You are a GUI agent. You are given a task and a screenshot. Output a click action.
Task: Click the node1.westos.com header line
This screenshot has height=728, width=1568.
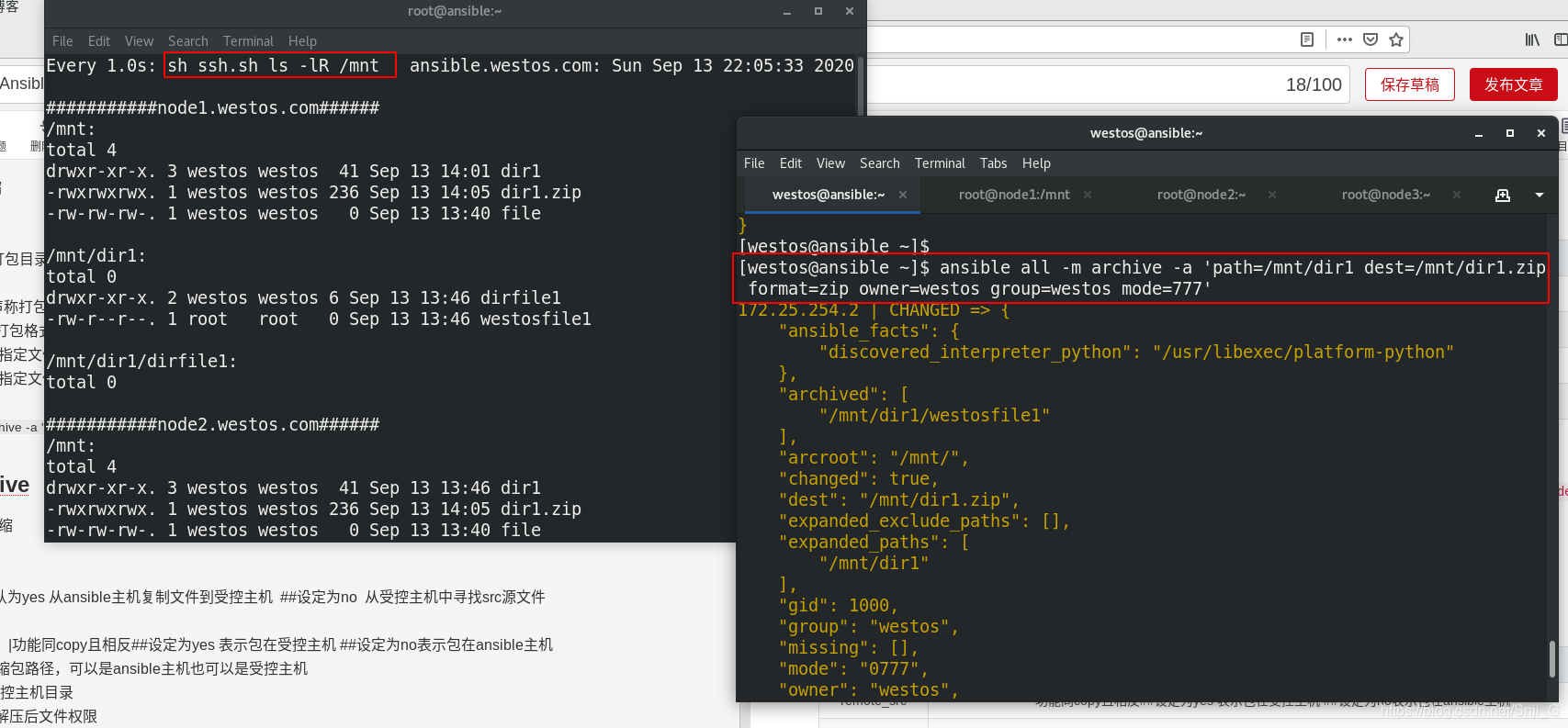pyautogui.click(x=212, y=107)
